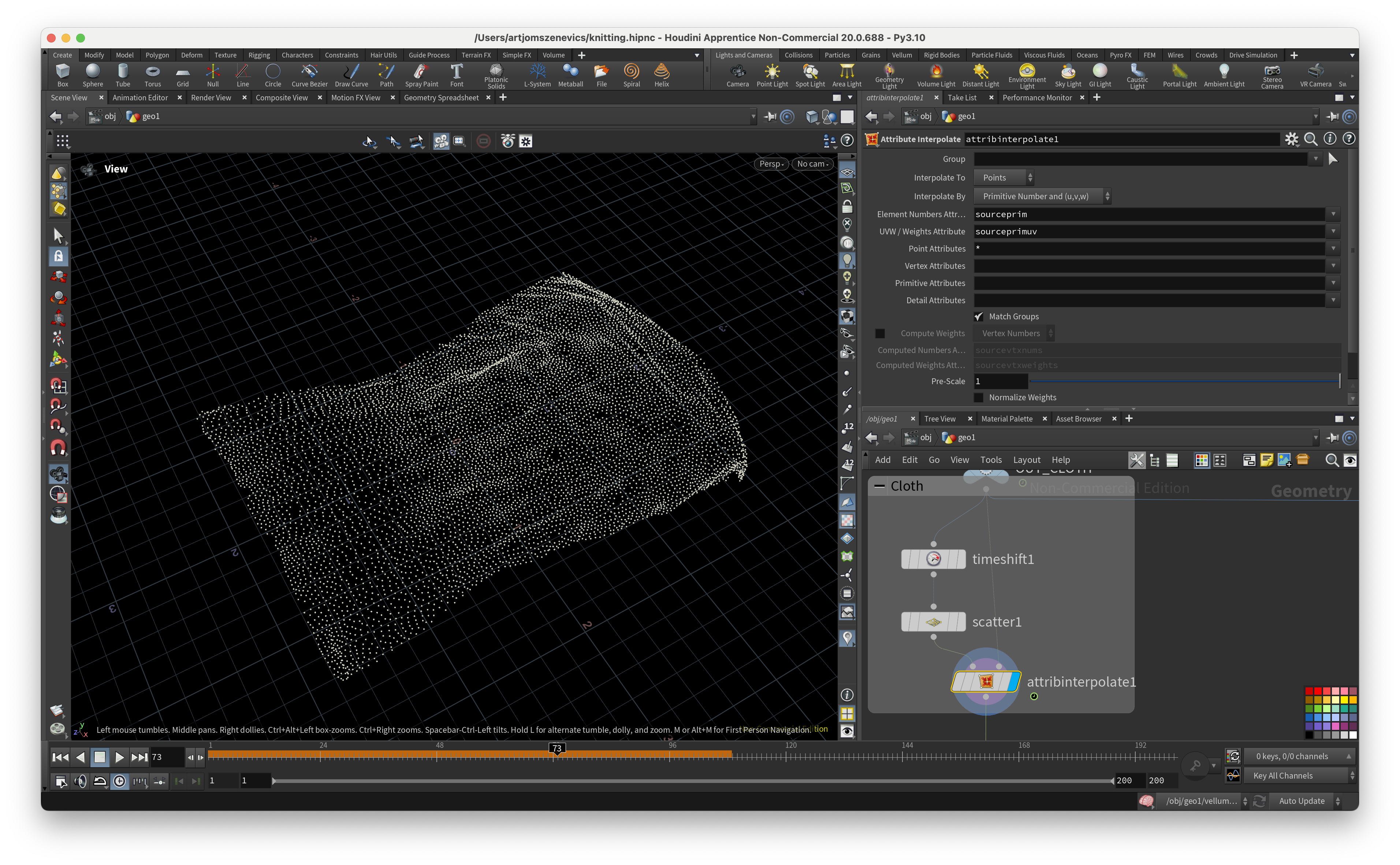Select the Torus shelf tool
This screenshot has width=1400, height=865.
[153, 75]
